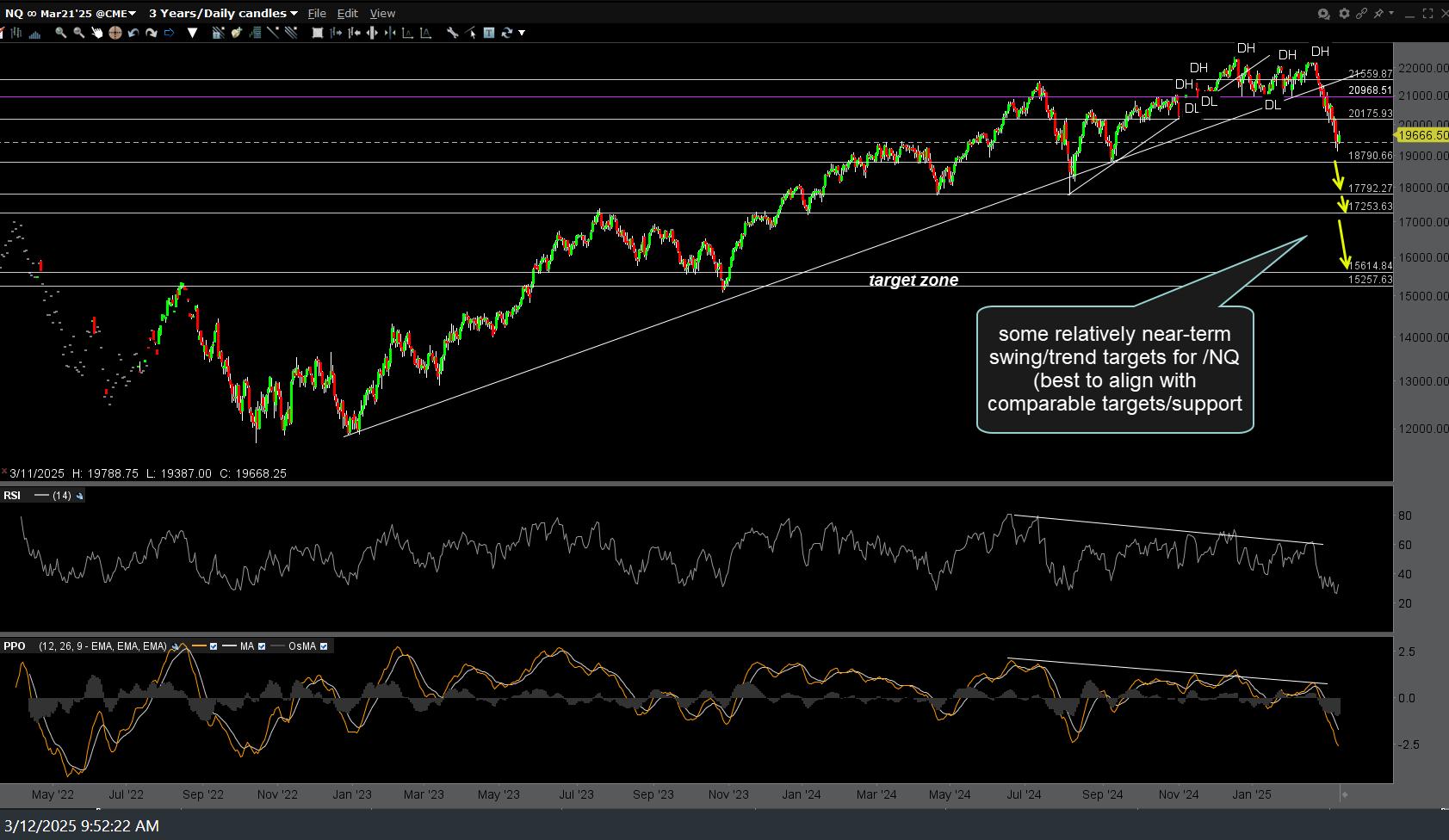Click the pin chart button
The image size is (1449, 840).
coord(1378,14)
